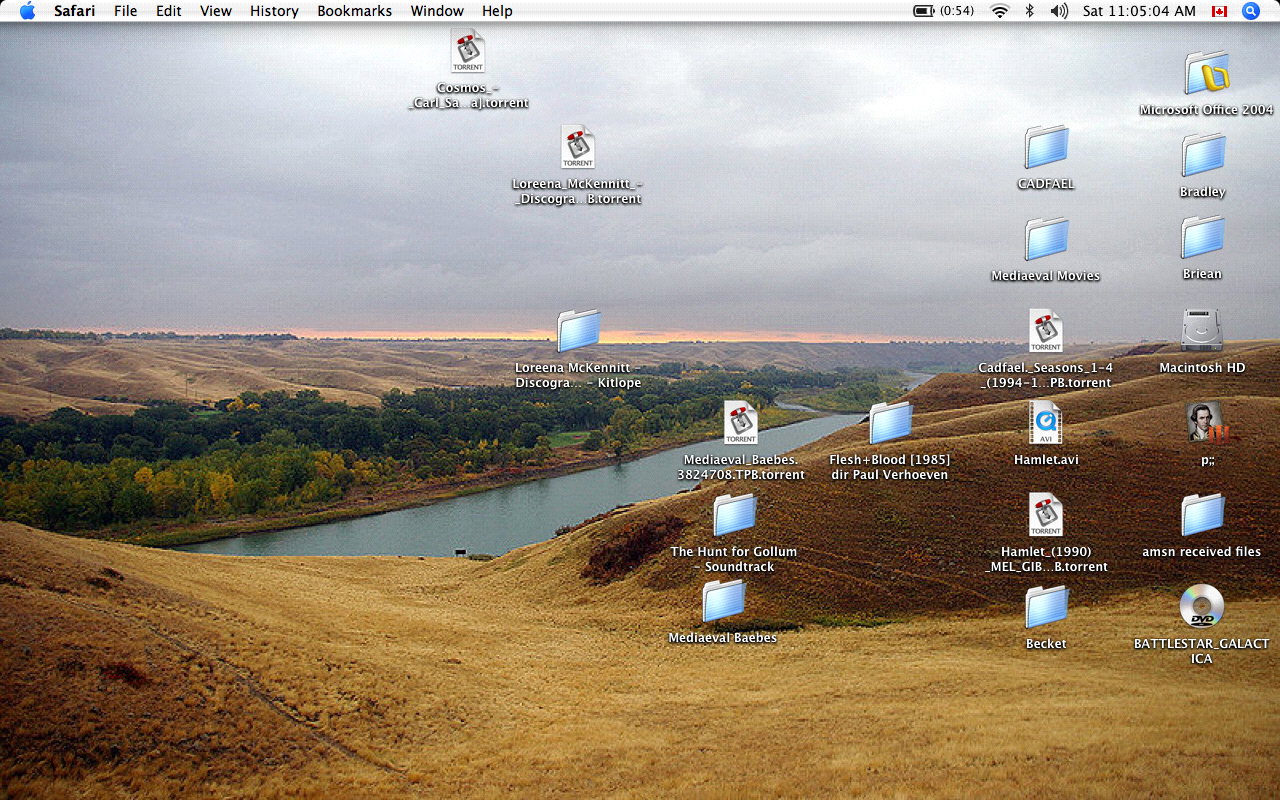Open the volume control in menu bar
The height and width of the screenshot is (800, 1280).
pos(1059,11)
